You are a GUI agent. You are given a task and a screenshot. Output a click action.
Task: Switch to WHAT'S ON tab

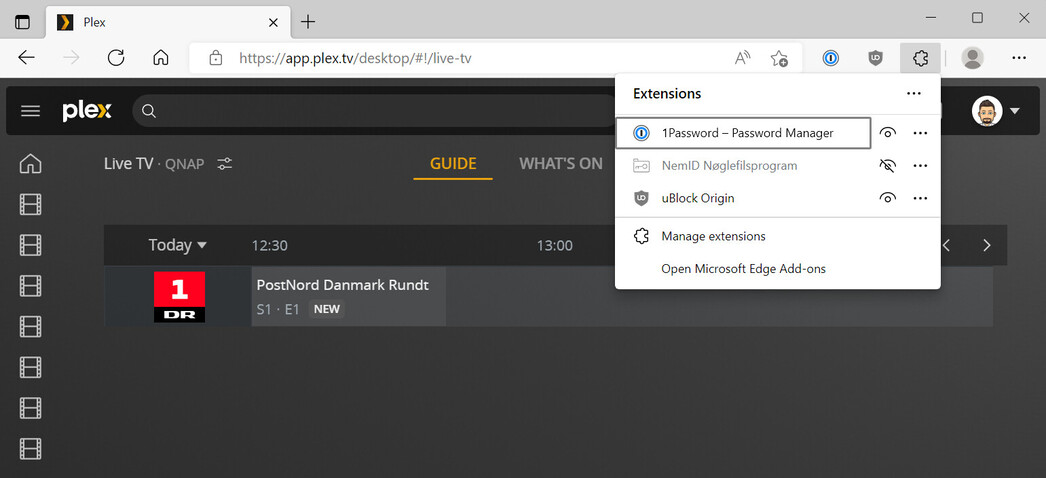[561, 163]
